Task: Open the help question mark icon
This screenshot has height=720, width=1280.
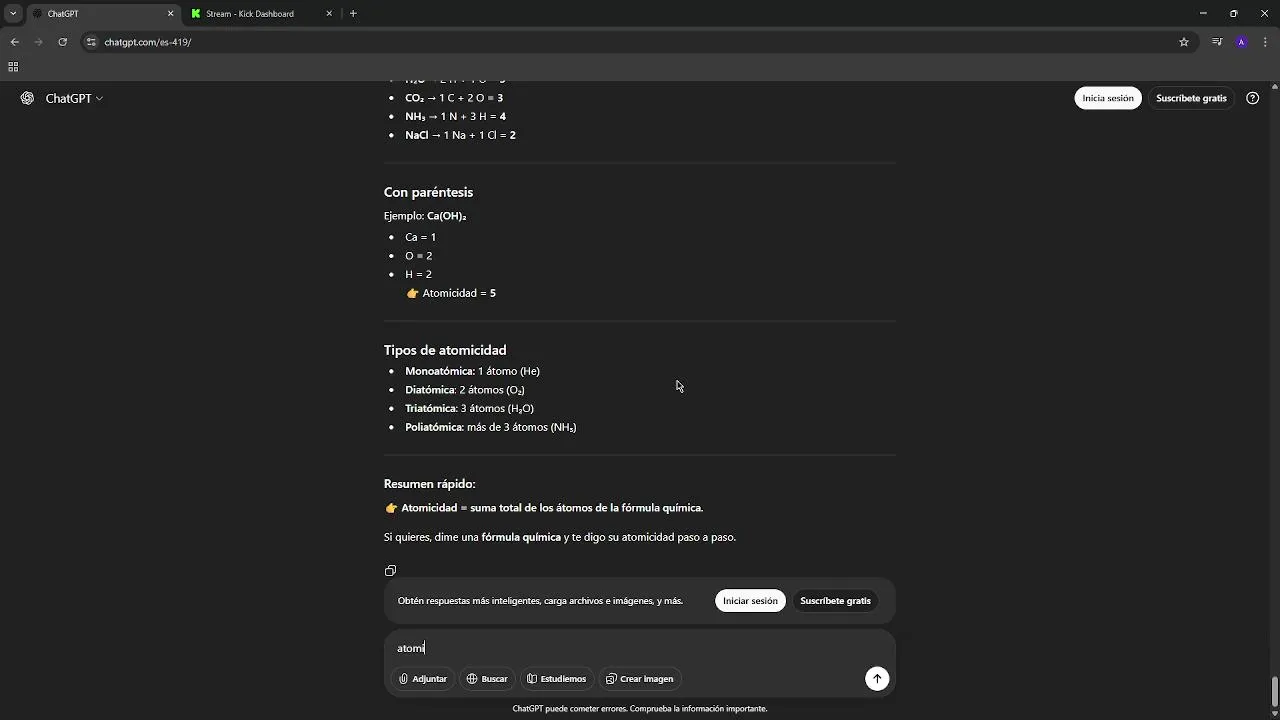Action: (x=1252, y=98)
